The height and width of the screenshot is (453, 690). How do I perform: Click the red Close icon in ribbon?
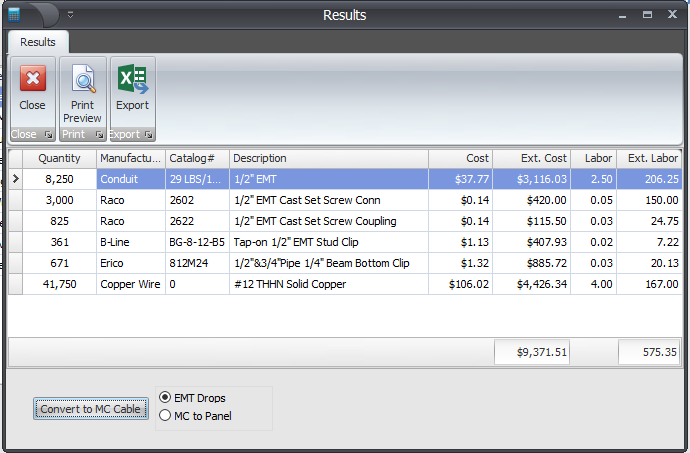pos(32,81)
